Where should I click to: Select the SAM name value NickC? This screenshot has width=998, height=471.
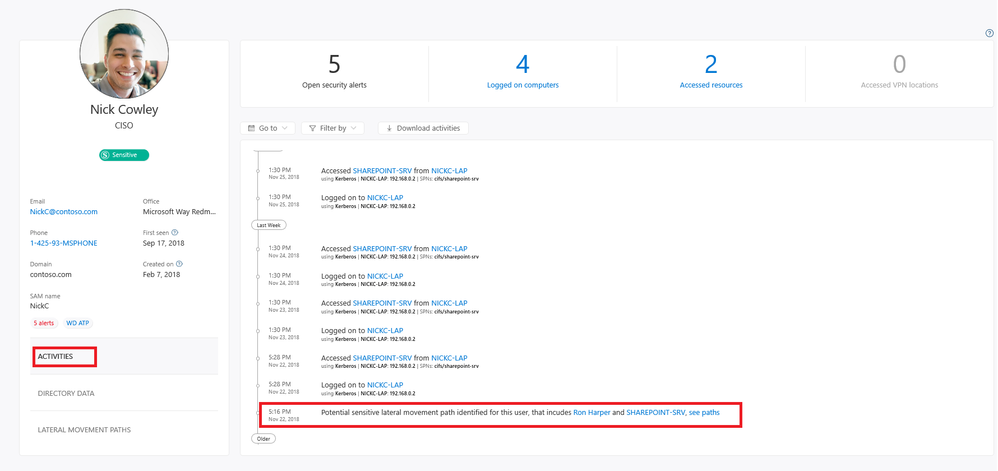tap(39, 306)
